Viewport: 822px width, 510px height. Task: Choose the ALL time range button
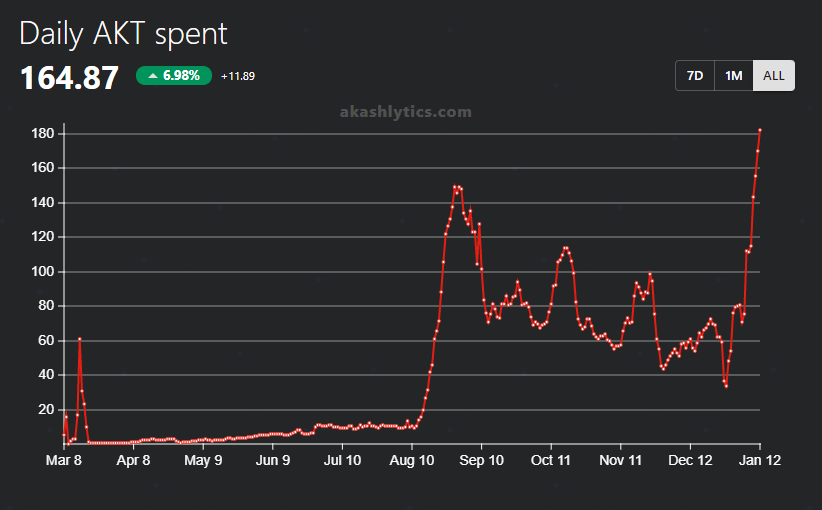pyautogui.click(x=774, y=76)
